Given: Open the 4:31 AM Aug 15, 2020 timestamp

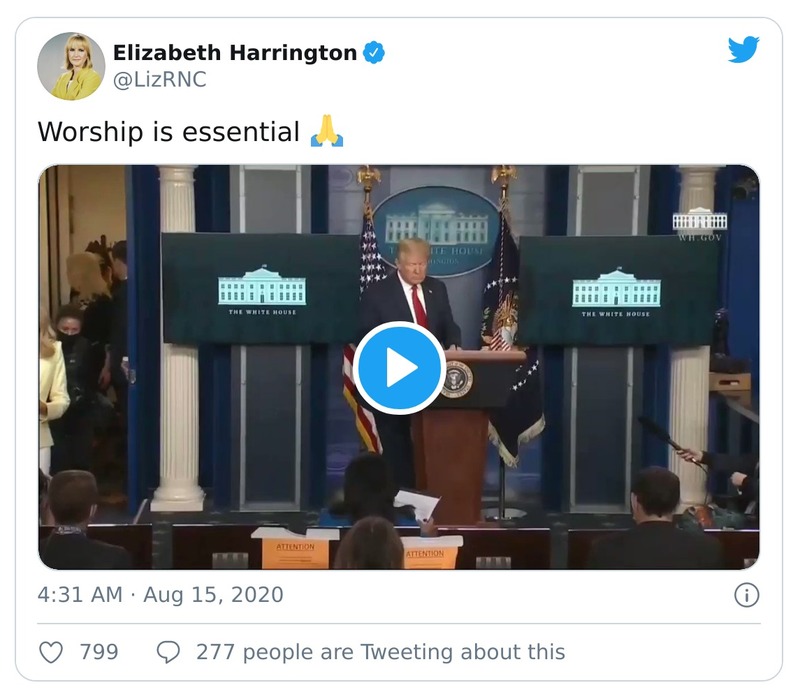Looking at the screenshot, I should coord(160,595).
